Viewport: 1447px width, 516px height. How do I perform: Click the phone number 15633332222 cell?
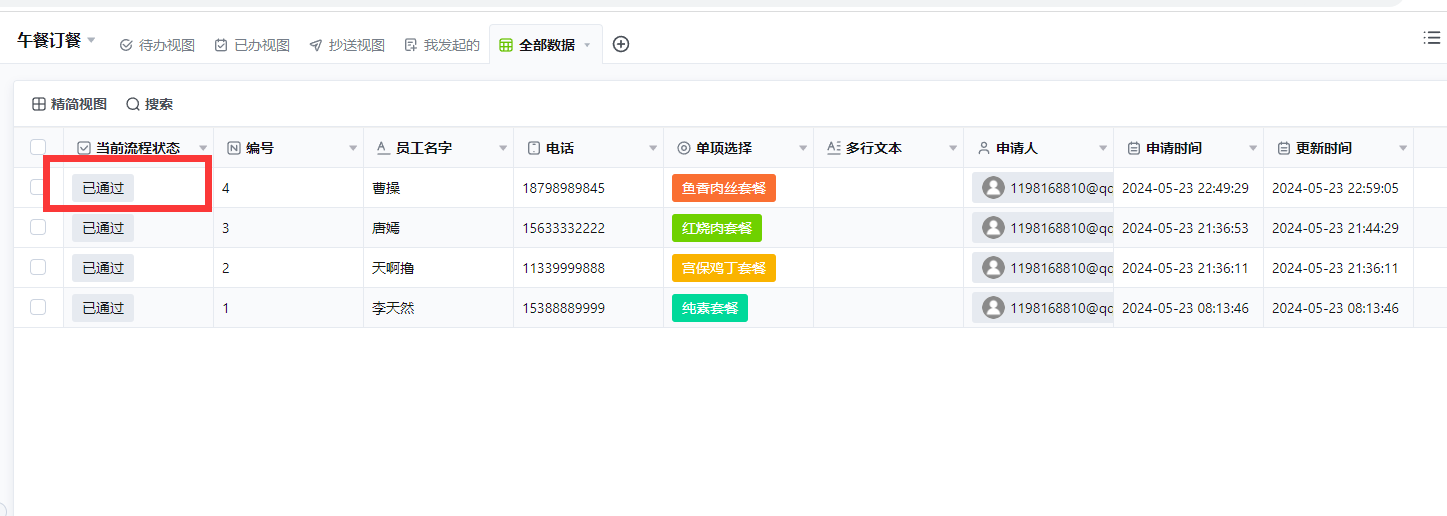[x=563, y=228]
